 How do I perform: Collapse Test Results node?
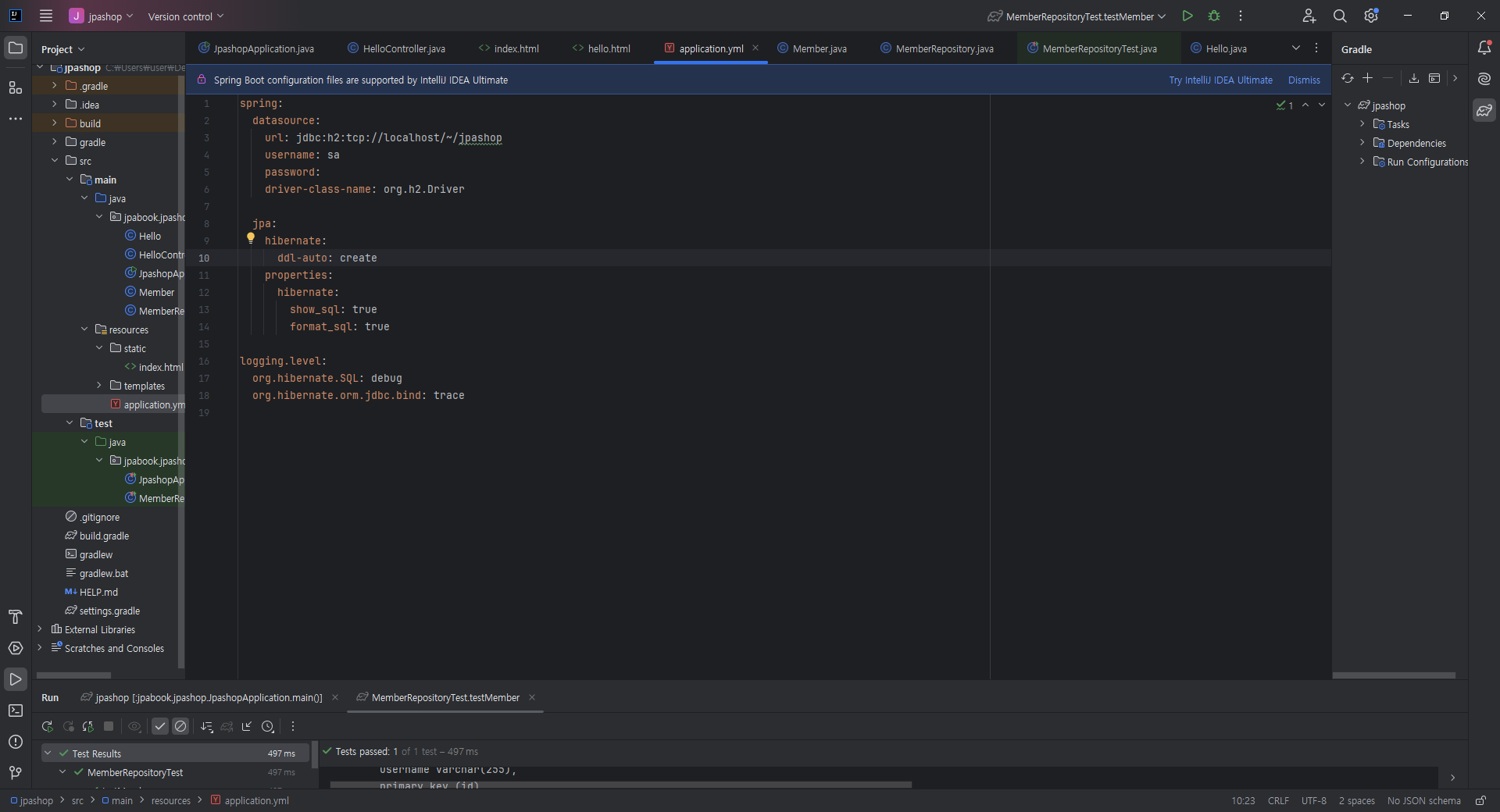(x=48, y=753)
